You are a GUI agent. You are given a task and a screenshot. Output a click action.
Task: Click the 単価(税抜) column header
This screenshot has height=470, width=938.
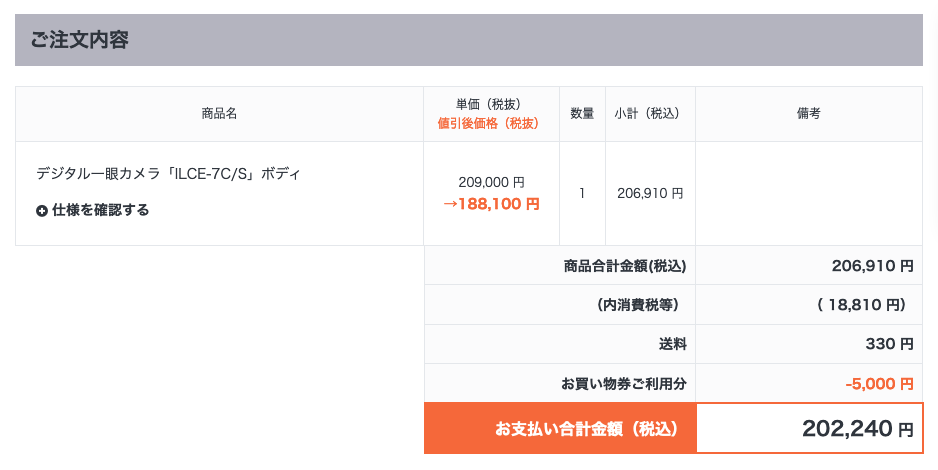click(x=488, y=105)
